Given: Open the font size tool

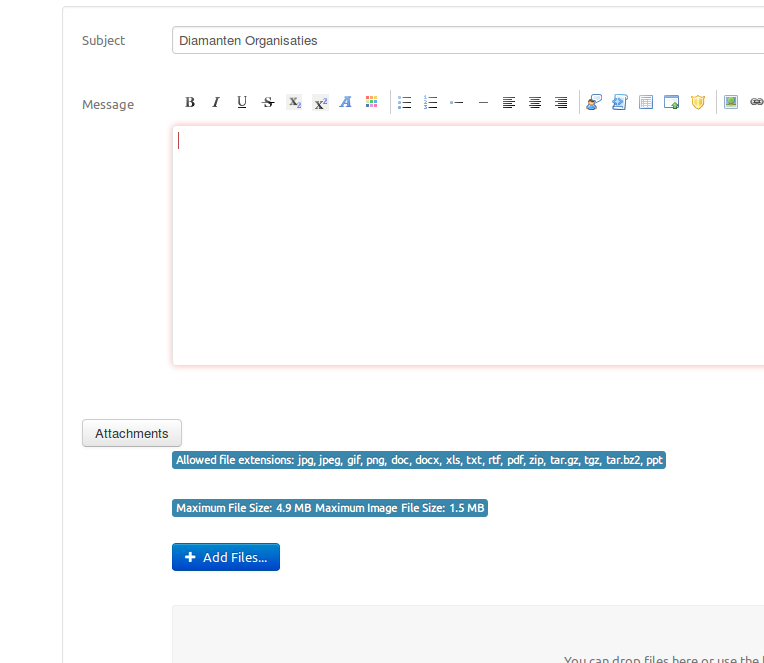Looking at the screenshot, I should pyautogui.click(x=345, y=102).
